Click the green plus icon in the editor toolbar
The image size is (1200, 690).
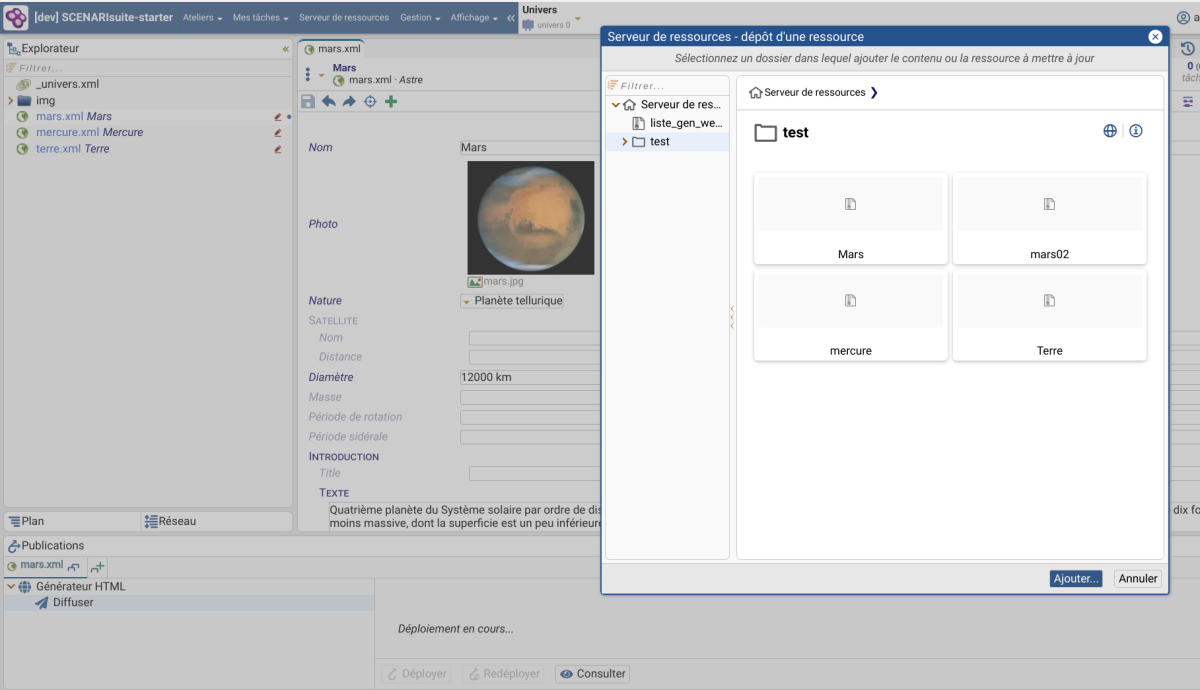point(391,102)
